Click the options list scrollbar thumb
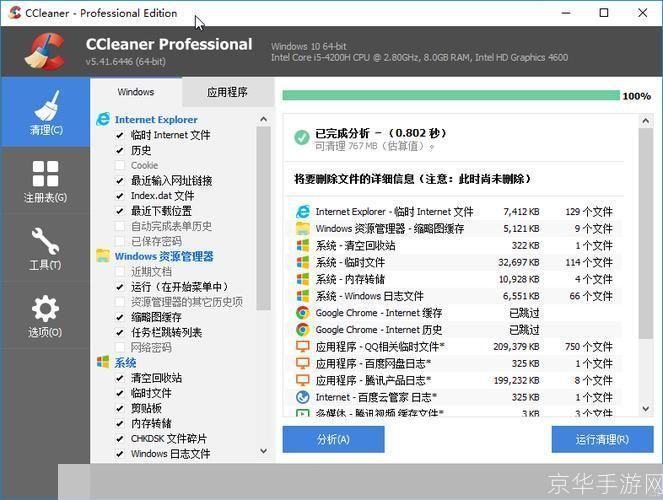Viewport: 663px width, 500px height. (263, 219)
